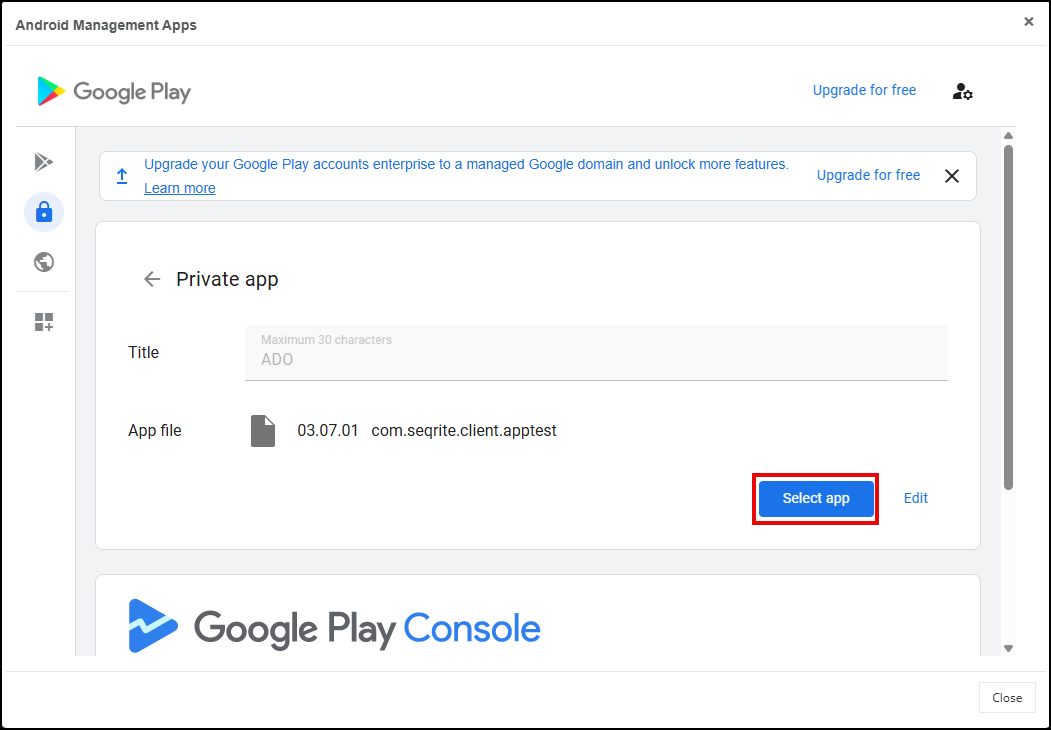Open the Web apps globe icon
Viewport: 1051px width, 730px height.
tap(44, 262)
